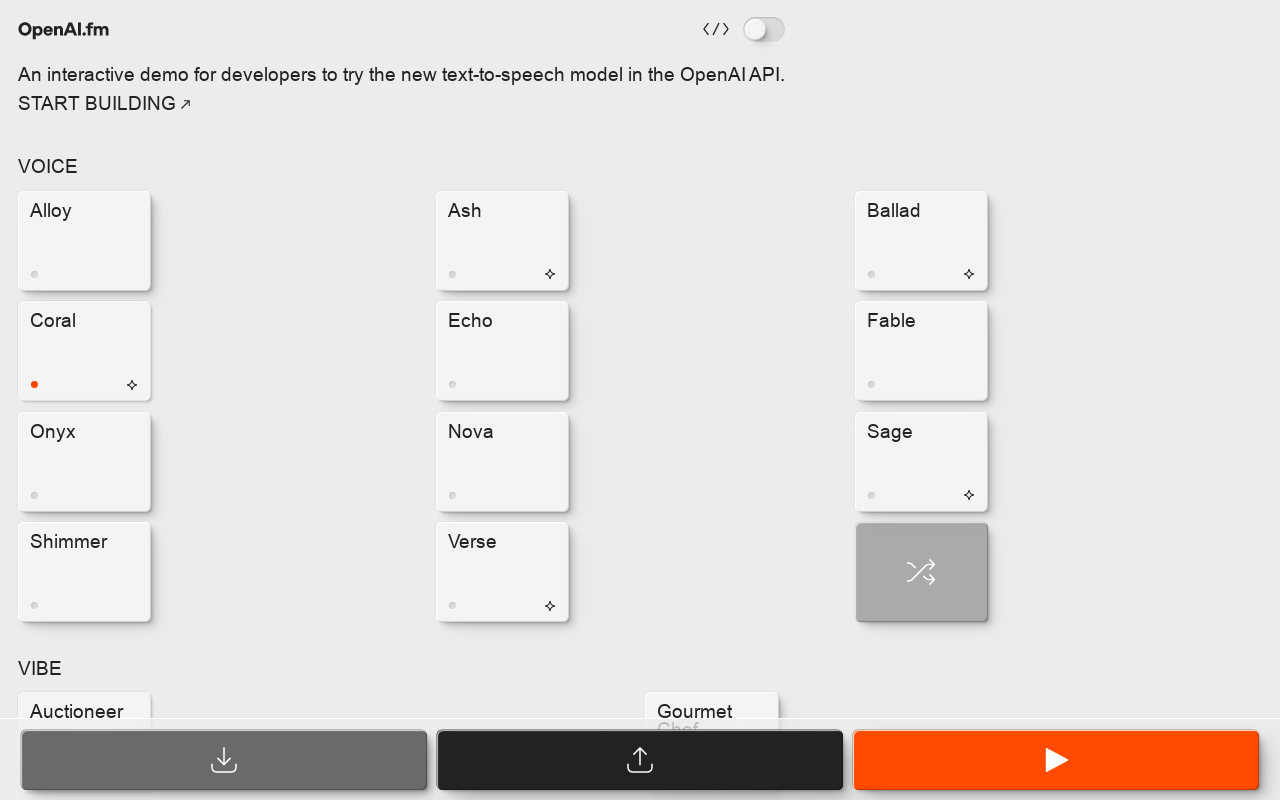Share the current configuration

(x=640, y=760)
